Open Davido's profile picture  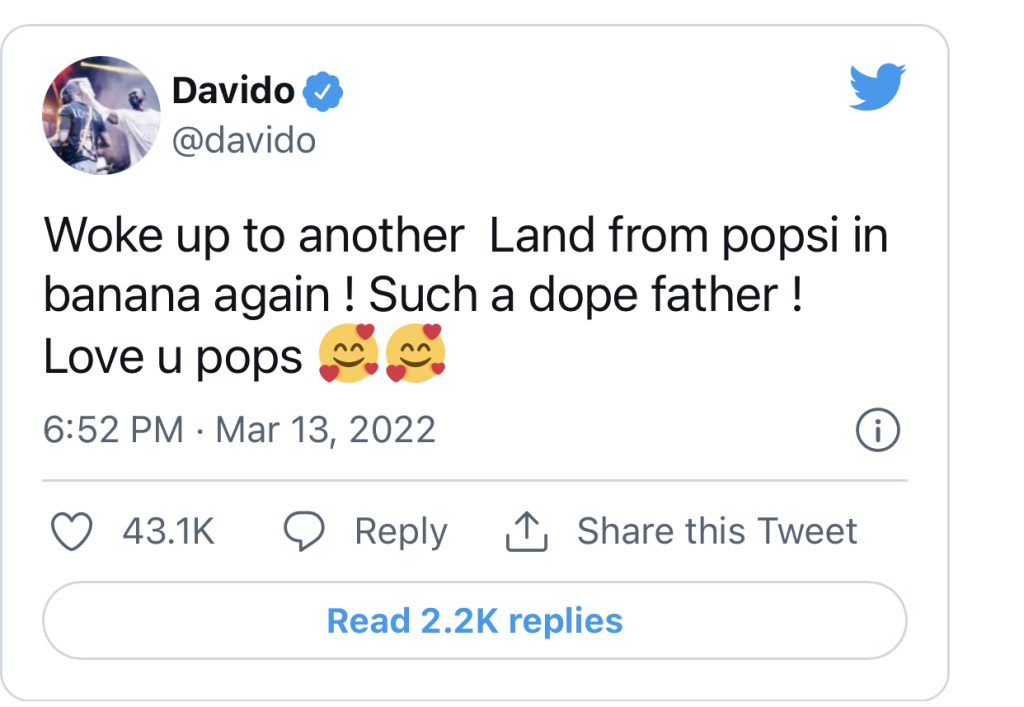(101, 115)
